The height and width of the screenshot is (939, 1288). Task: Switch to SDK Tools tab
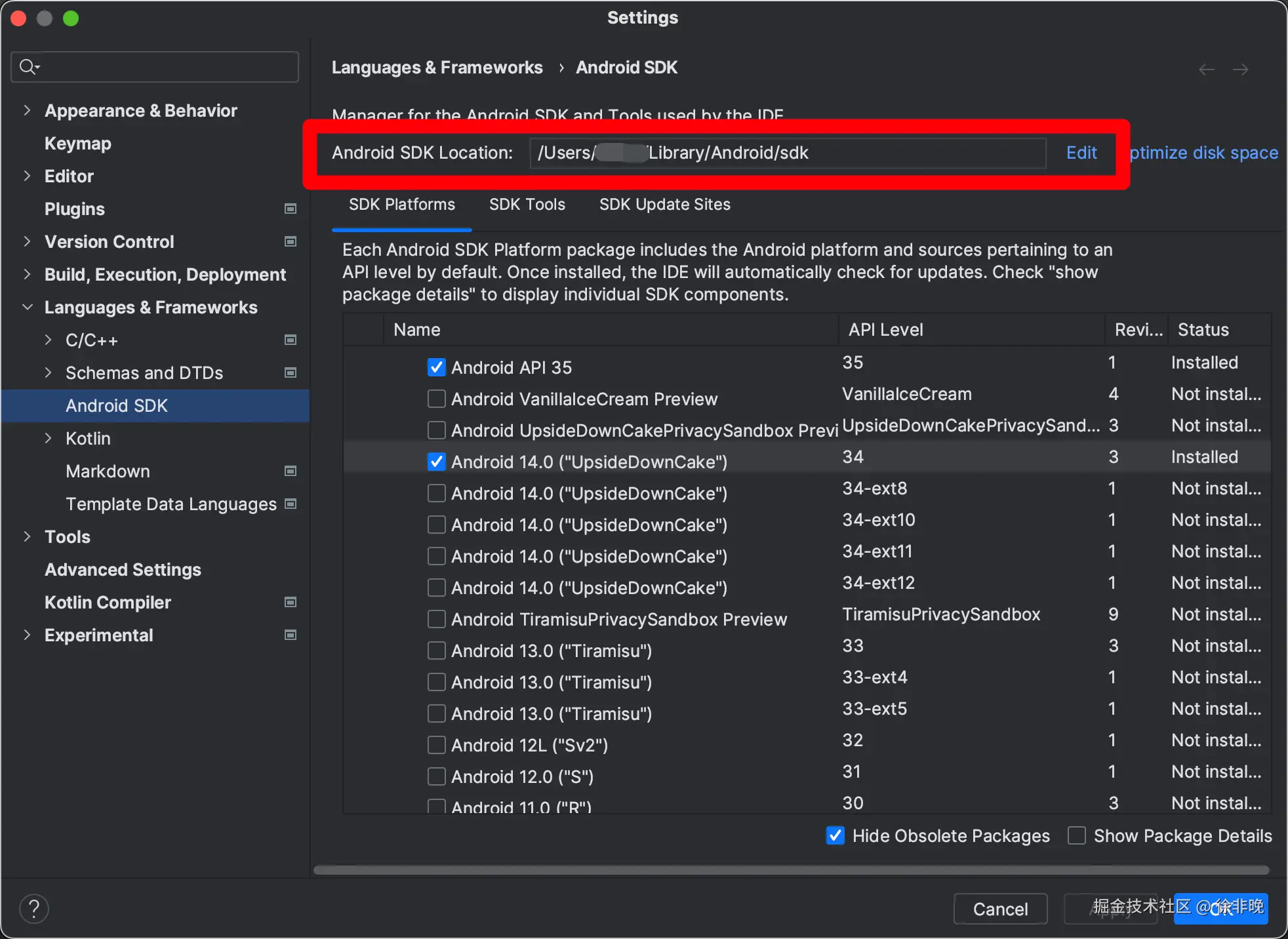[527, 205]
